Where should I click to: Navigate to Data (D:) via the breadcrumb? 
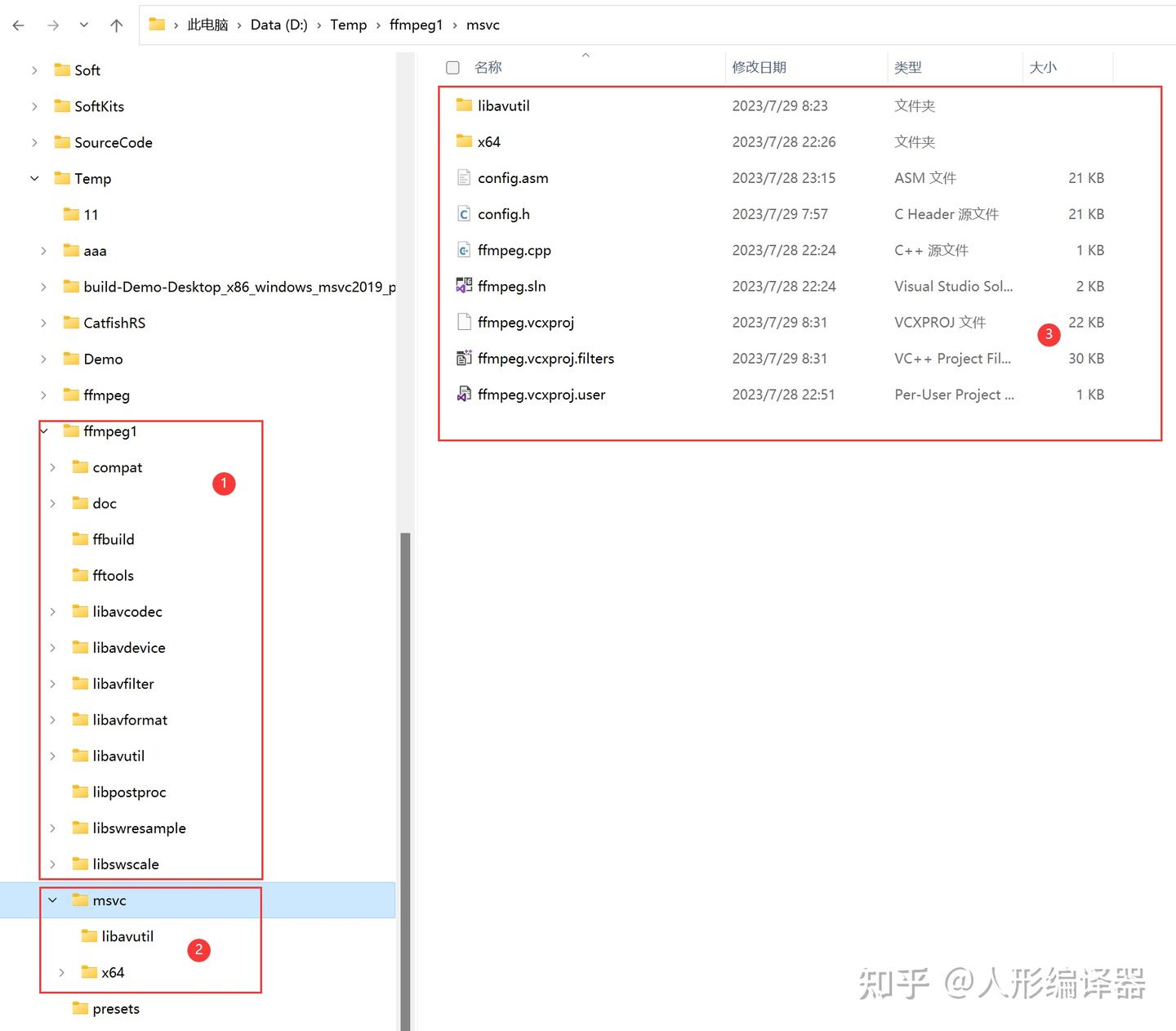[278, 25]
